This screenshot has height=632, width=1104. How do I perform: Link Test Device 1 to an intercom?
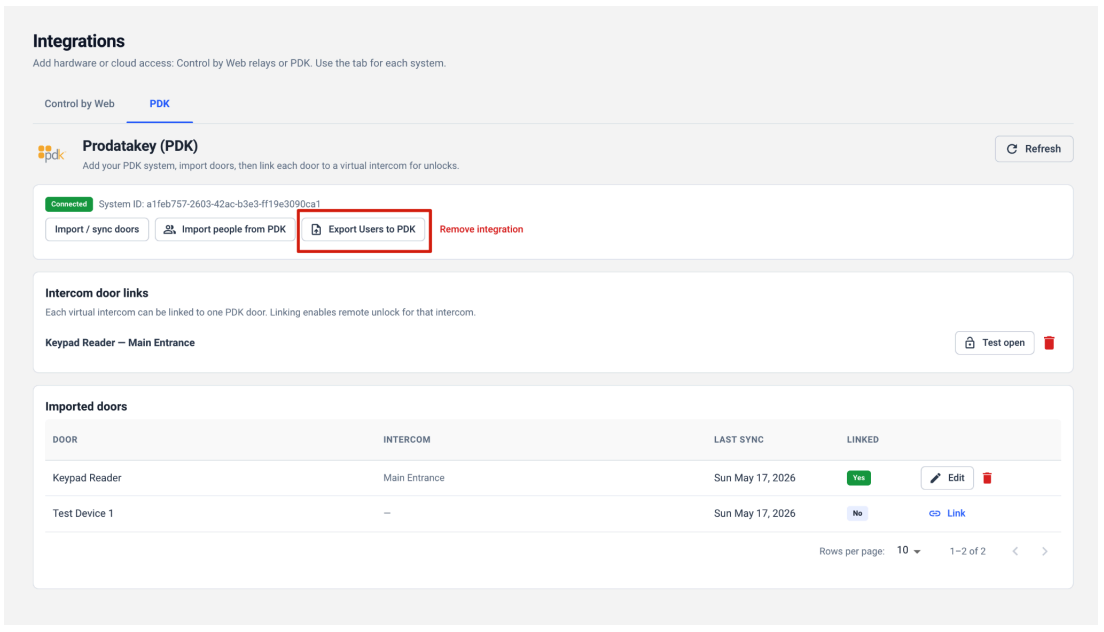947,513
